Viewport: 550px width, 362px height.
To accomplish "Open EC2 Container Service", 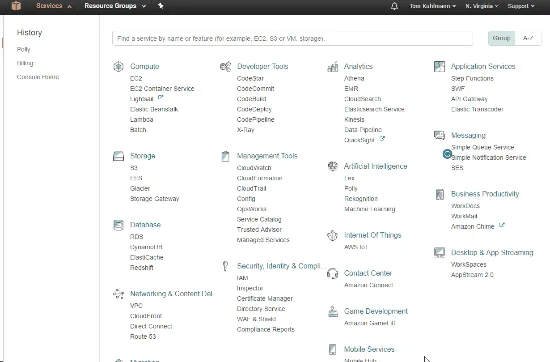I will [x=162, y=88].
